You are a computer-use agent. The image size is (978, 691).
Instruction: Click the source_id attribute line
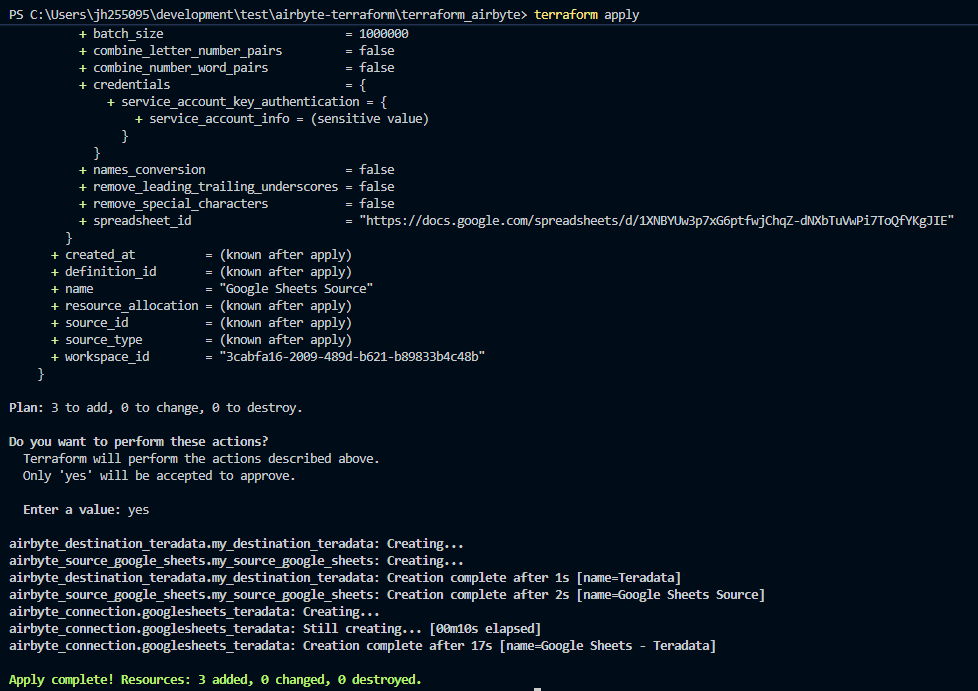click(201, 322)
